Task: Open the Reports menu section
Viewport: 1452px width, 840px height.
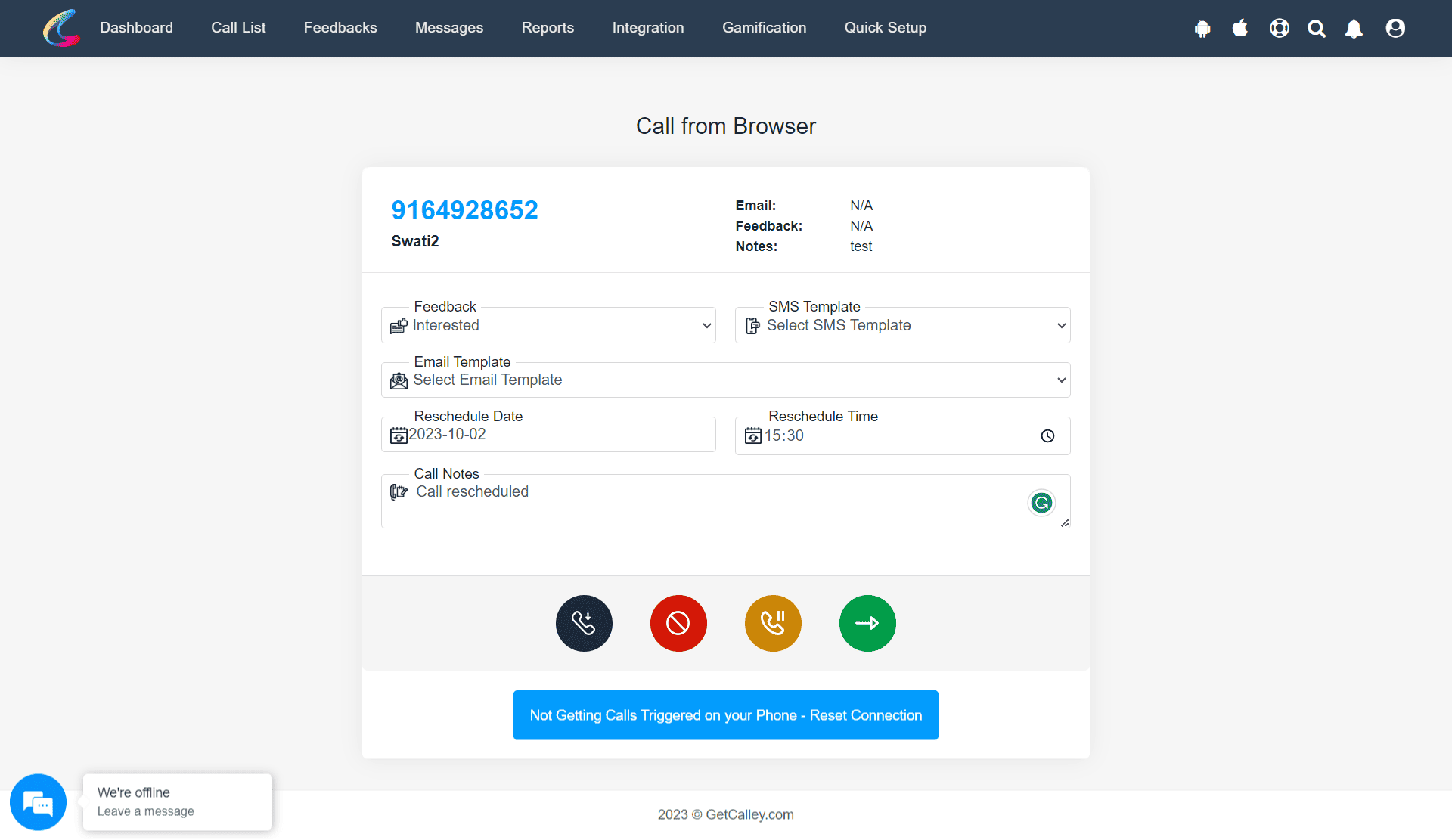Action: 547,28
